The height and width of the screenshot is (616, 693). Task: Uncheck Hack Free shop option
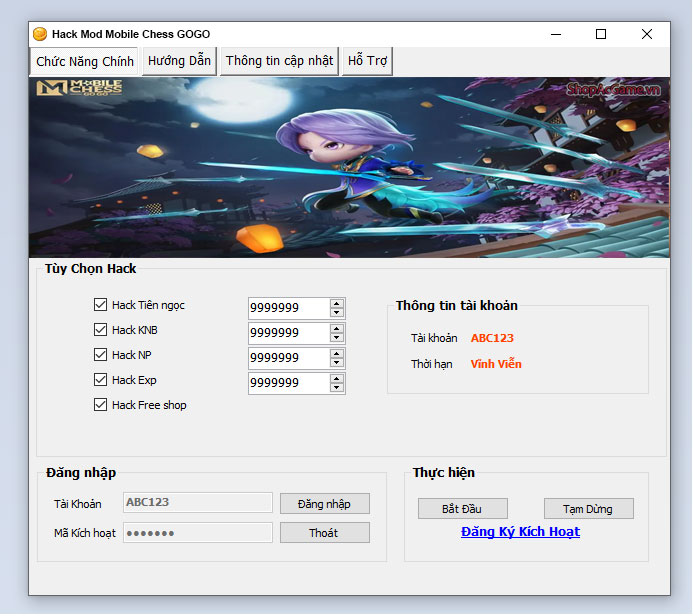[x=100, y=405]
